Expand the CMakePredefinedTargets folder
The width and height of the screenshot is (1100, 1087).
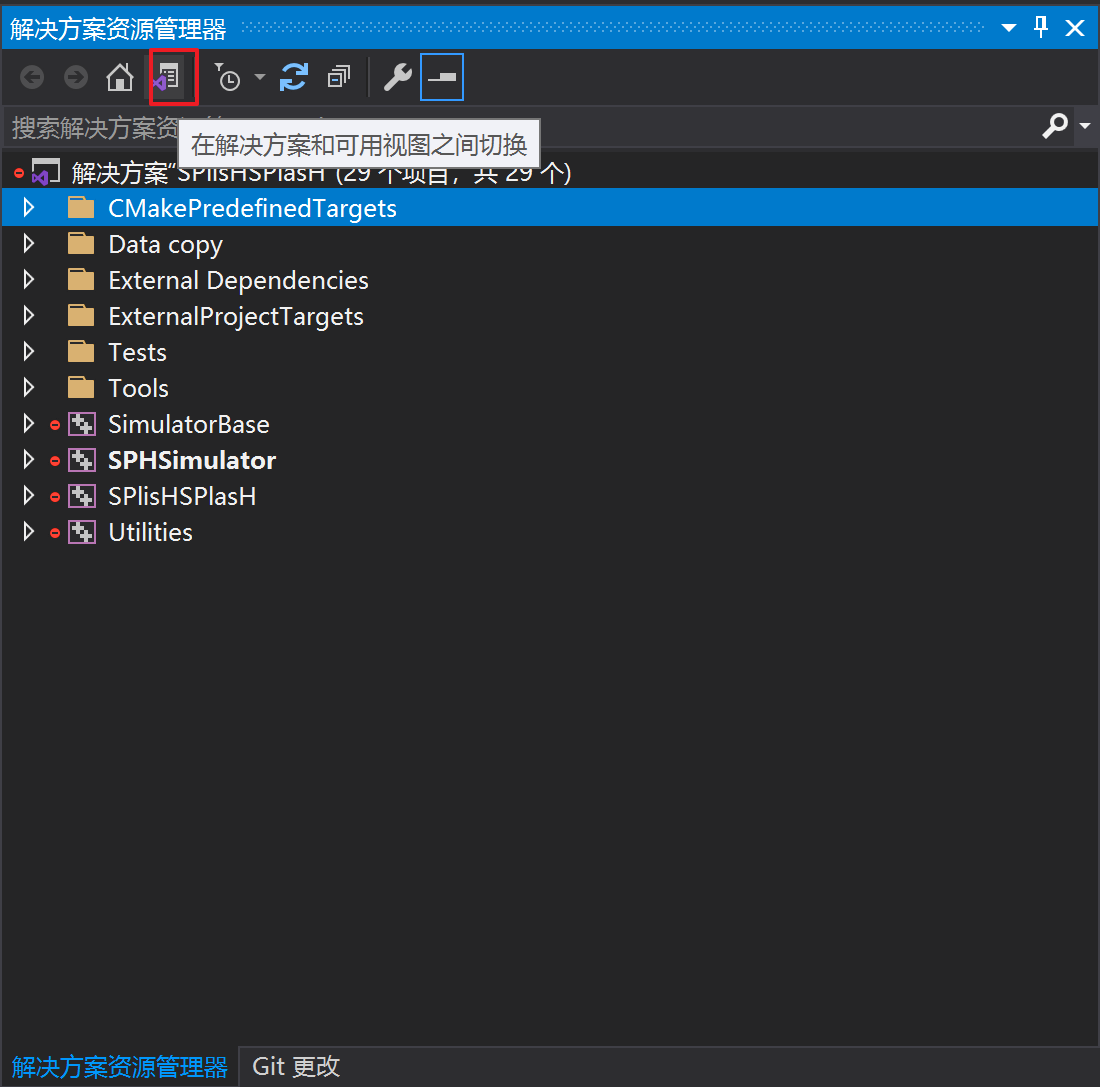point(28,207)
